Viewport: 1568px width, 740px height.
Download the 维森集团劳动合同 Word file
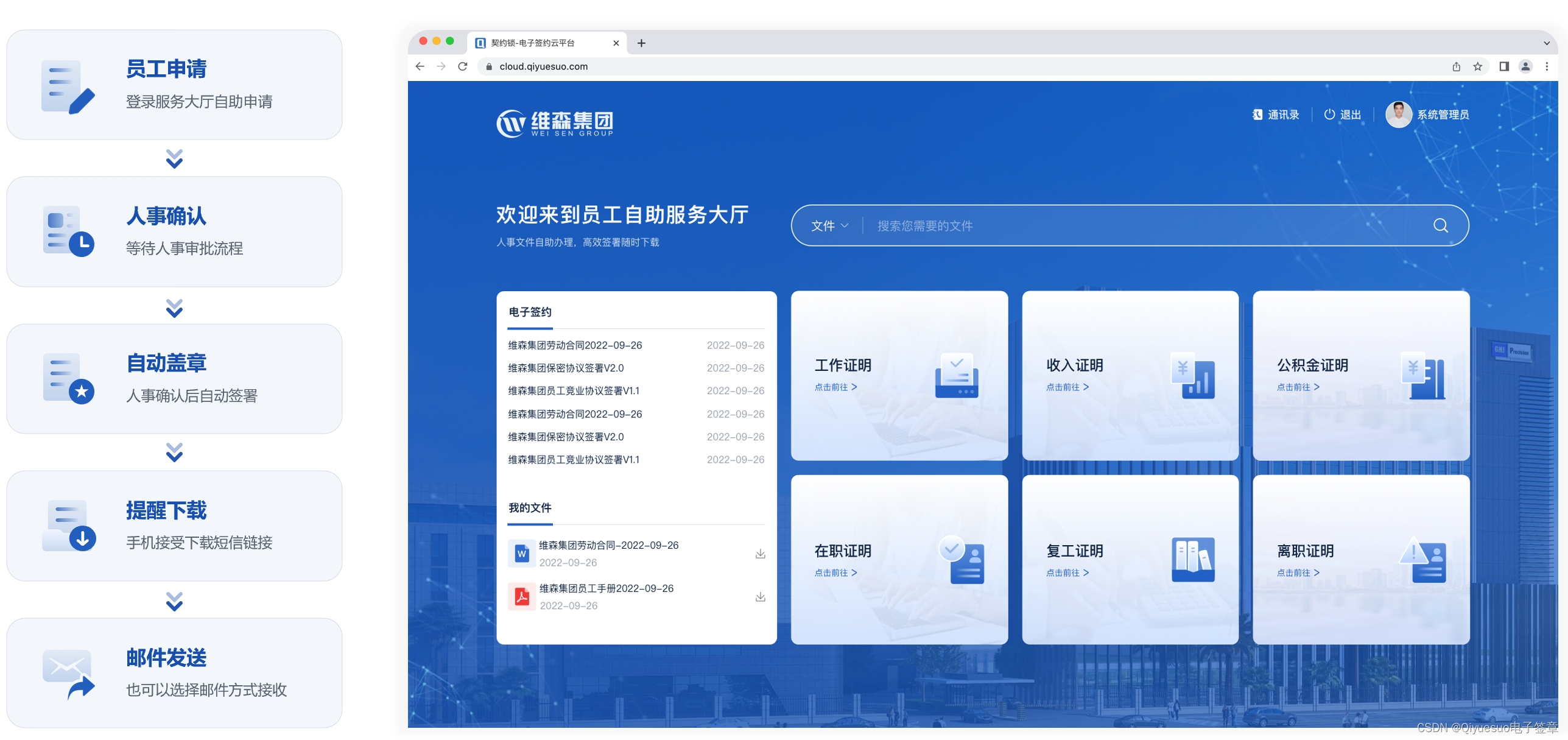[760, 554]
